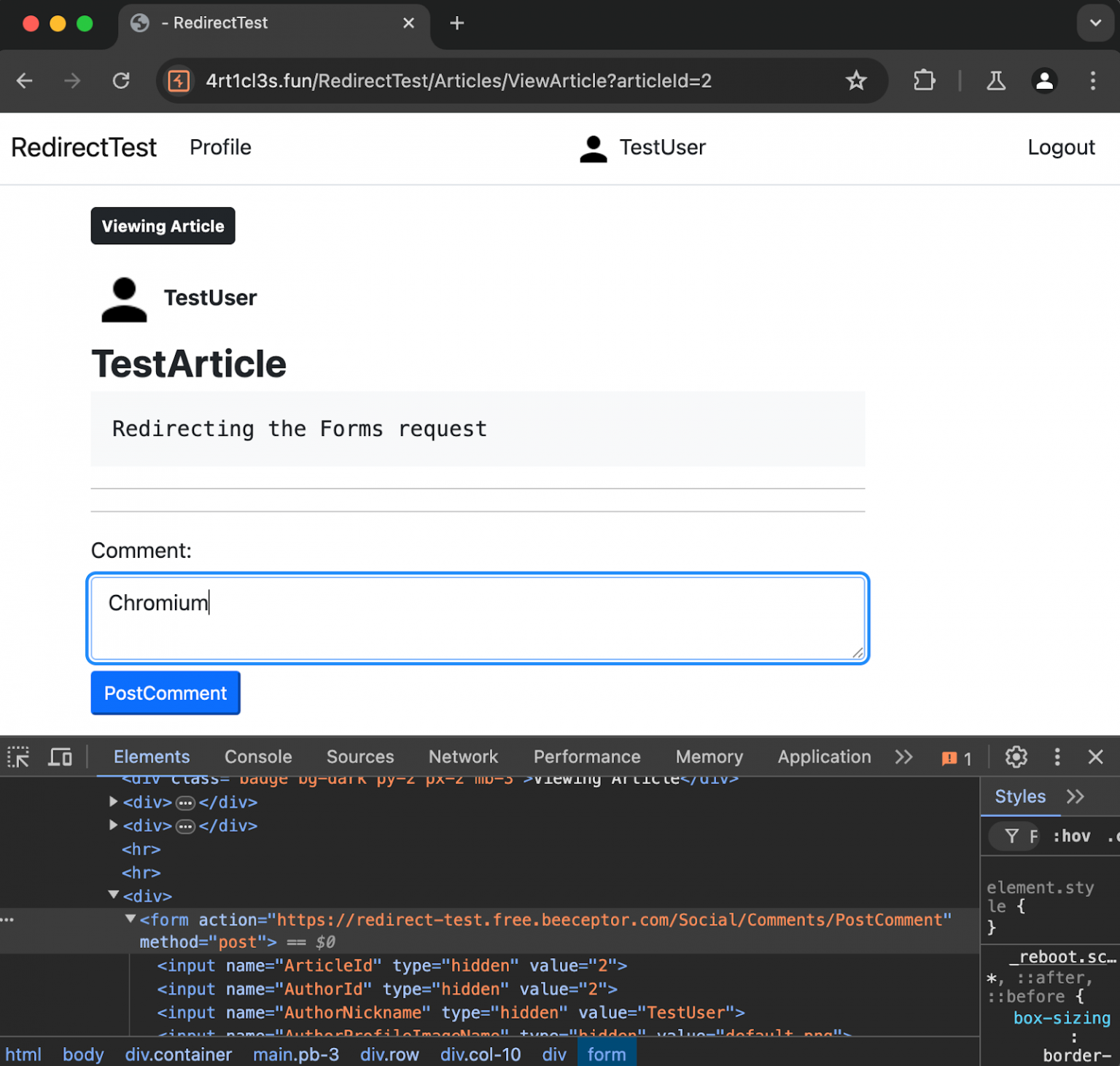Collapse the form element in the DOM tree
Image resolution: width=1120 pixels, height=1066 pixels.
click(x=130, y=919)
